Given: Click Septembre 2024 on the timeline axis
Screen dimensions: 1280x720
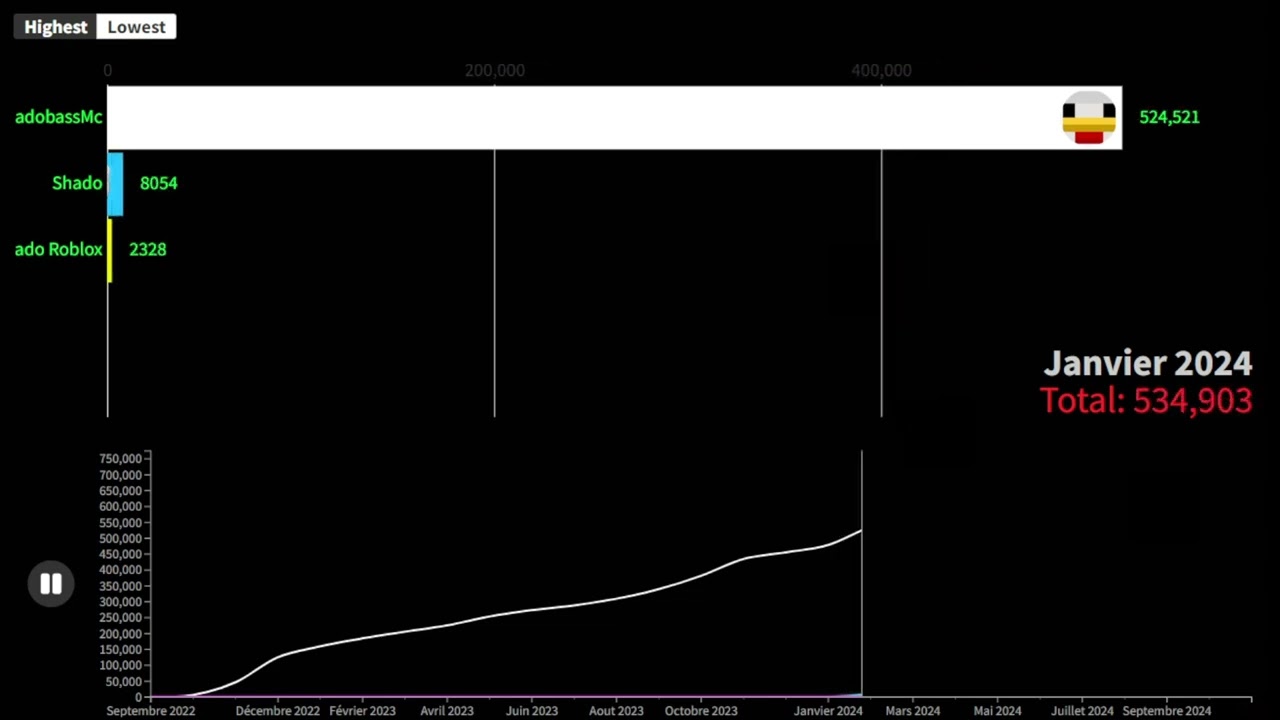Looking at the screenshot, I should tap(1167, 711).
